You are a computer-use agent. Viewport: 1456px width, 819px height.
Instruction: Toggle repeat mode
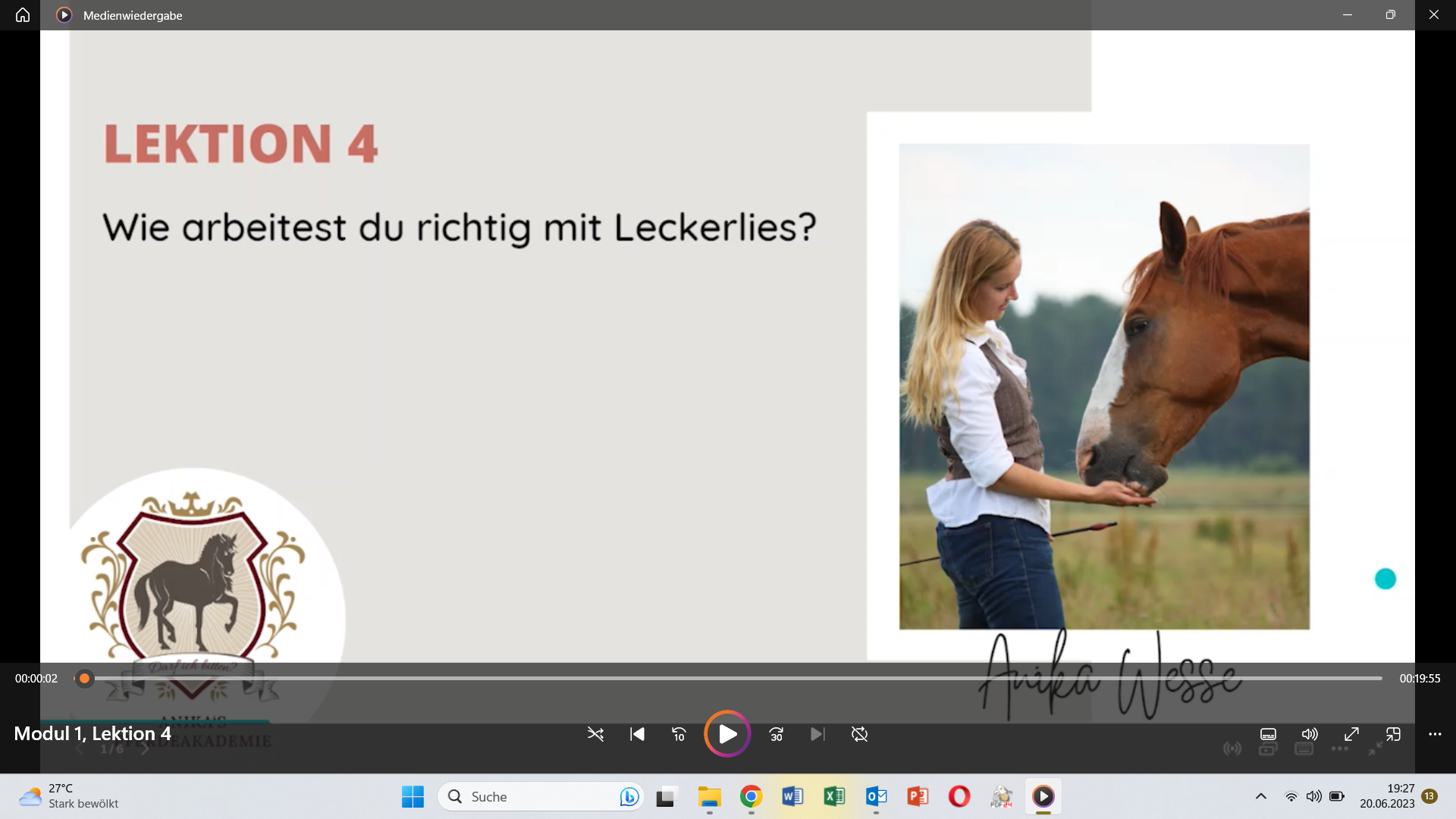pos(859,734)
